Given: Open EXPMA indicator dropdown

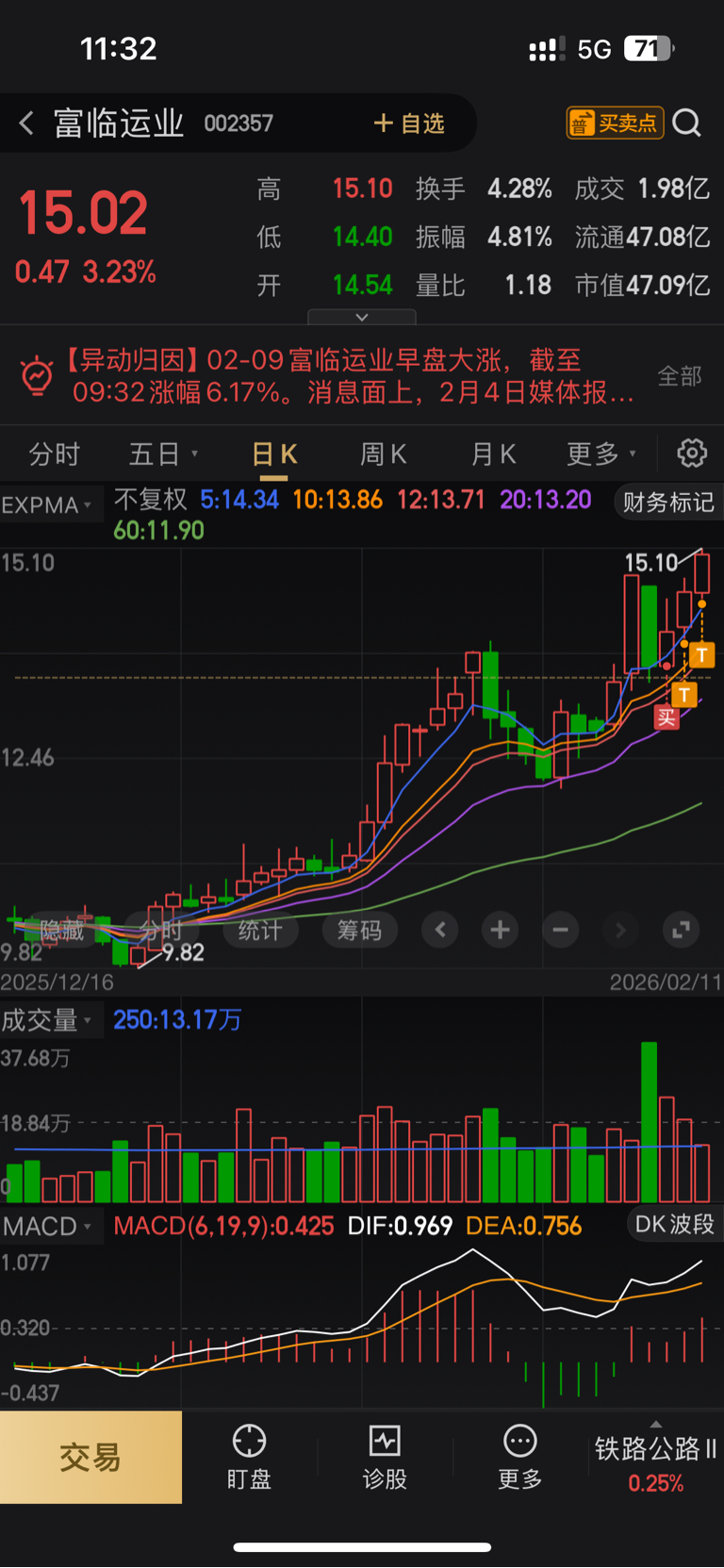Looking at the screenshot, I should tap(47, 504).
